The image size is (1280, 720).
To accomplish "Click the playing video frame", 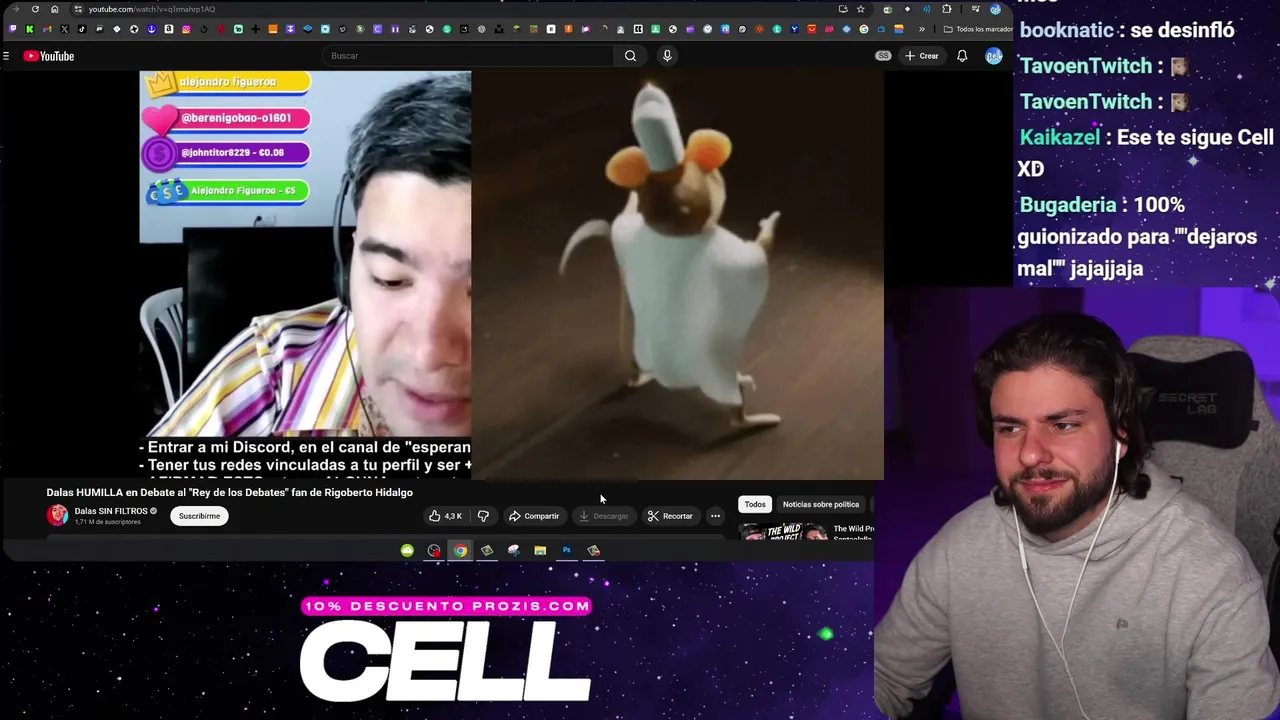I will (x=511, y=275).
